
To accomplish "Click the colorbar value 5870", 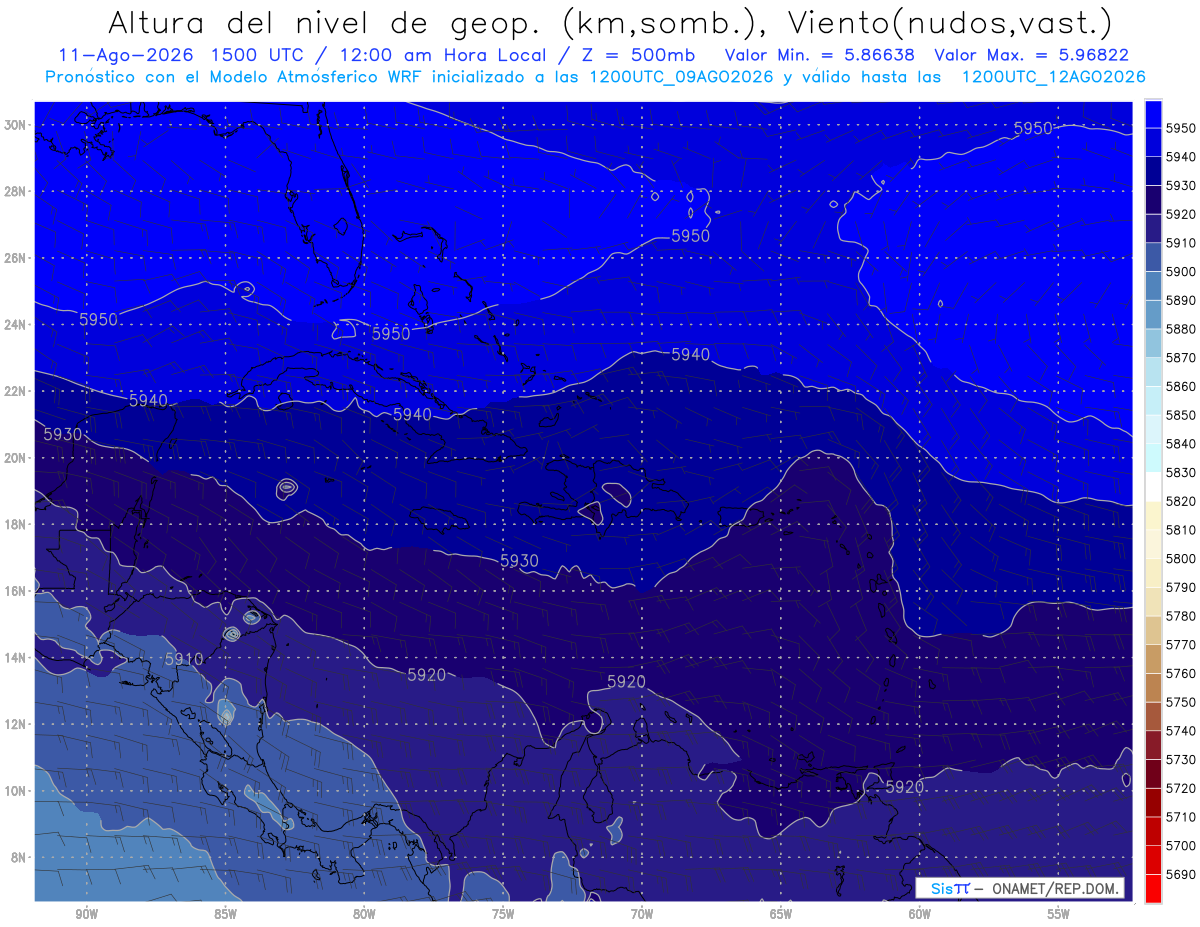I will [x=1181, y=357].
